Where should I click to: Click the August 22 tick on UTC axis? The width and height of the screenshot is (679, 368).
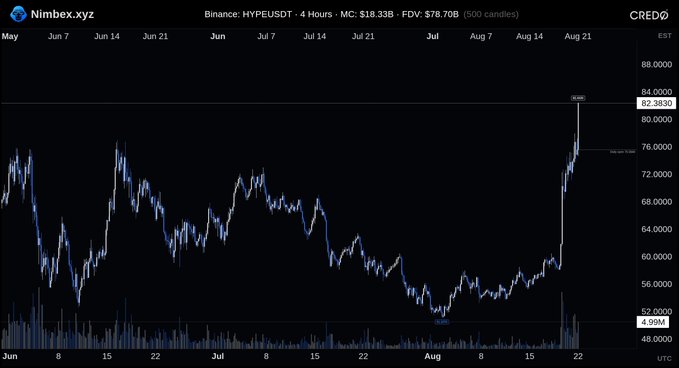[578, 356]
